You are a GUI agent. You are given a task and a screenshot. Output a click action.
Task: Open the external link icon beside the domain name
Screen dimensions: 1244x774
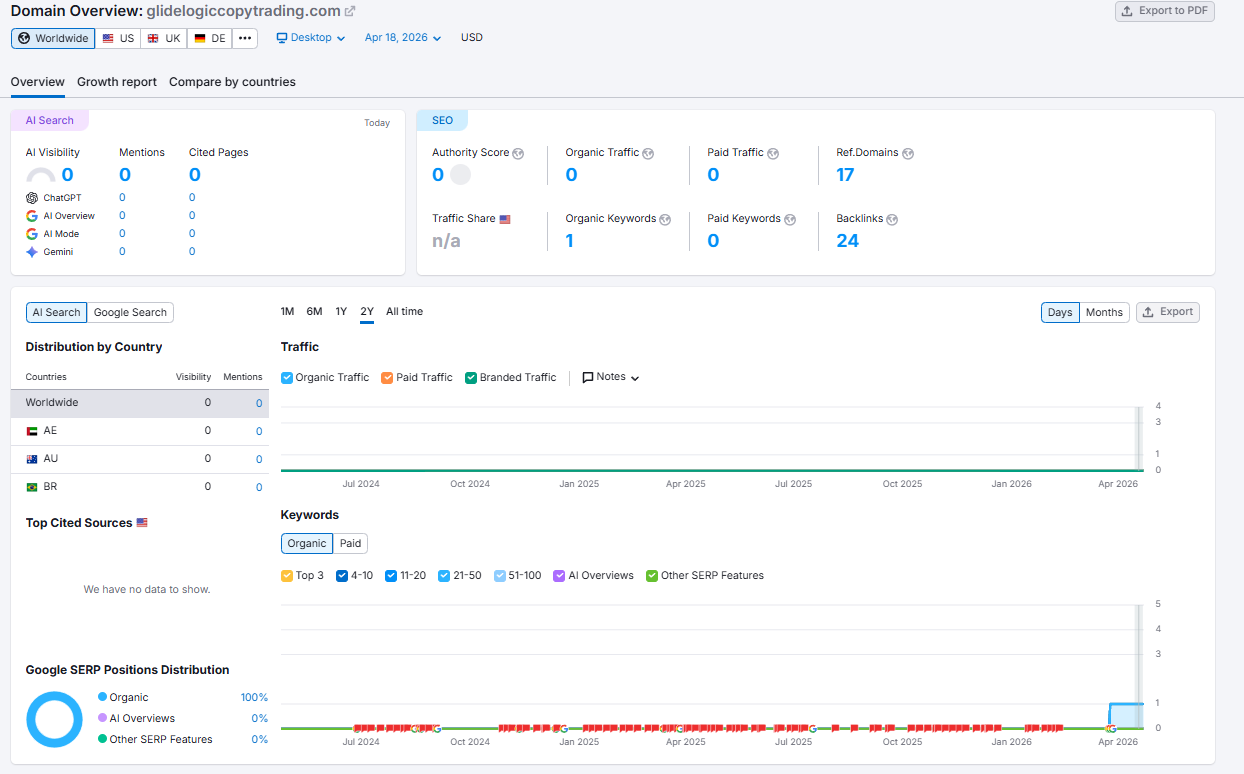(x=350, y=11)
